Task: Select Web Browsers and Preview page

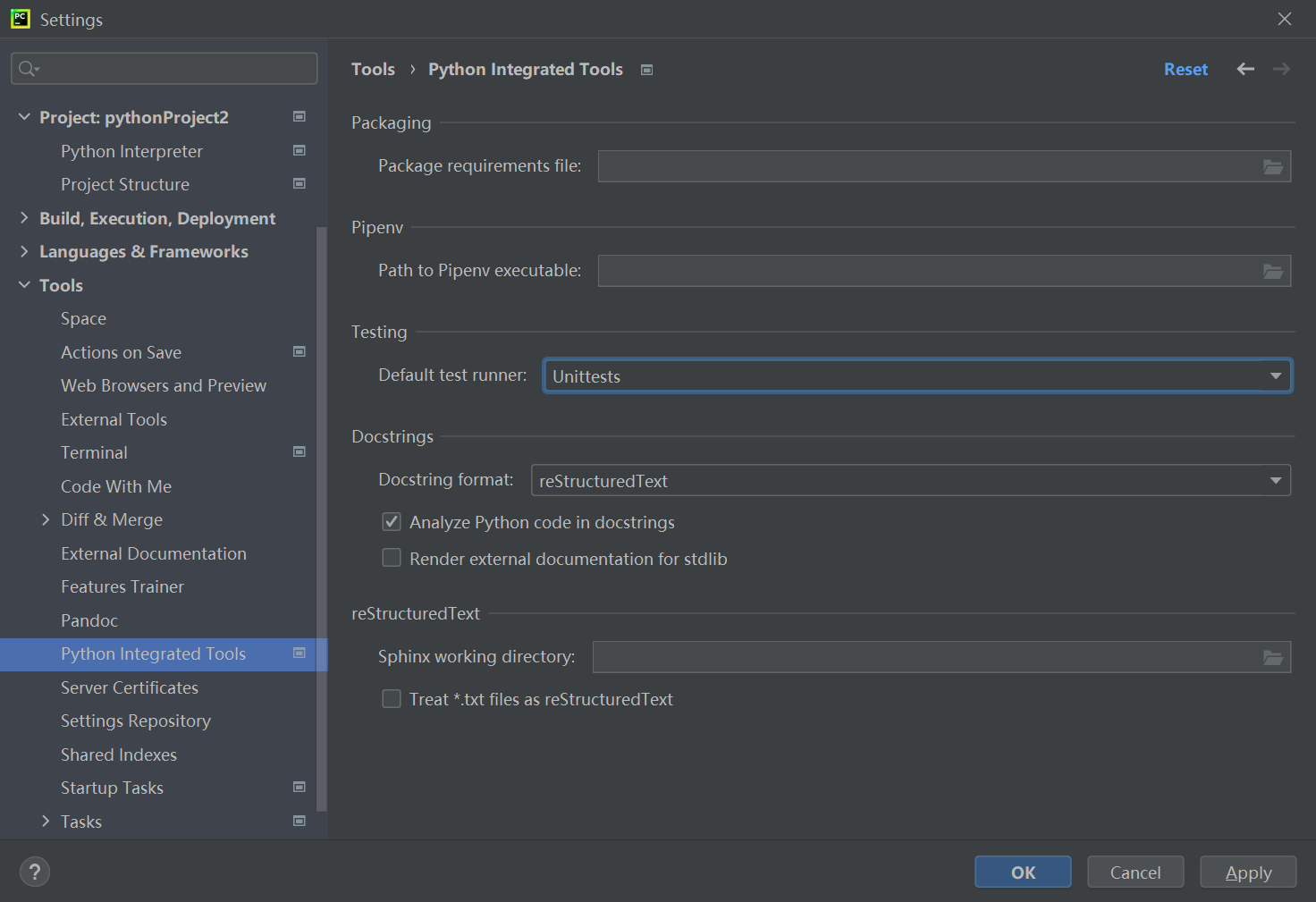Action: pyautogui.click(x=164, y=385)
